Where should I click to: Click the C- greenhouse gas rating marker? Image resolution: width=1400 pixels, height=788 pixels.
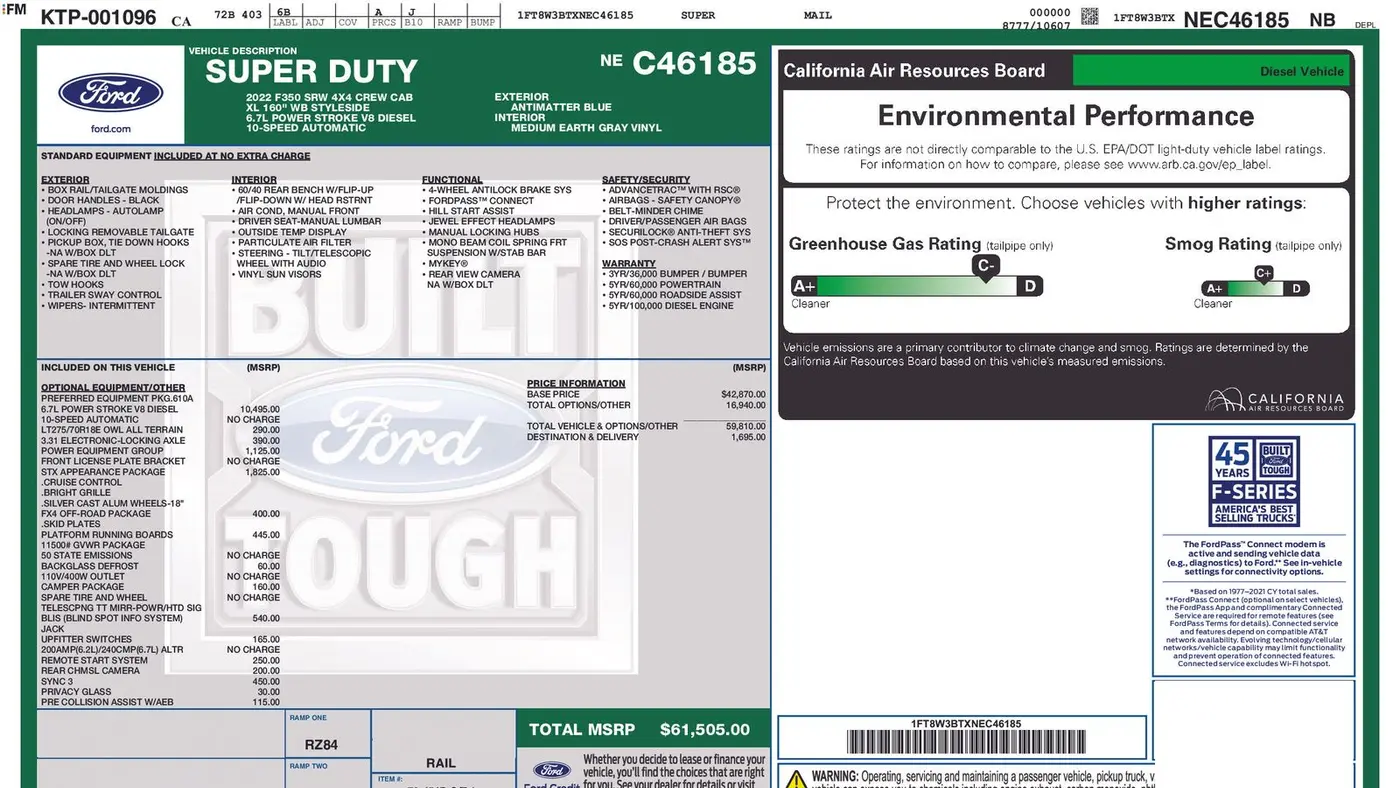point(986,266)
